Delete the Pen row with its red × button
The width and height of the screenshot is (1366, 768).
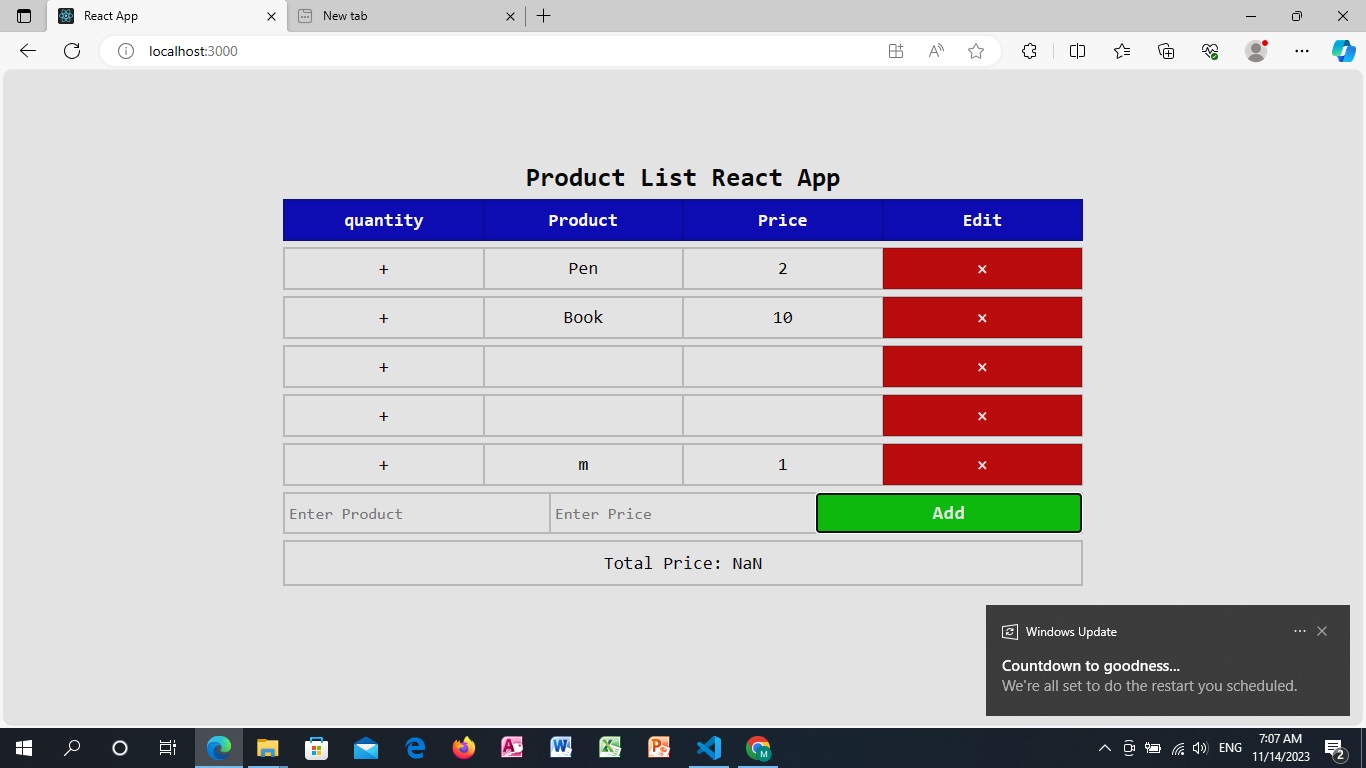[982, 269]
